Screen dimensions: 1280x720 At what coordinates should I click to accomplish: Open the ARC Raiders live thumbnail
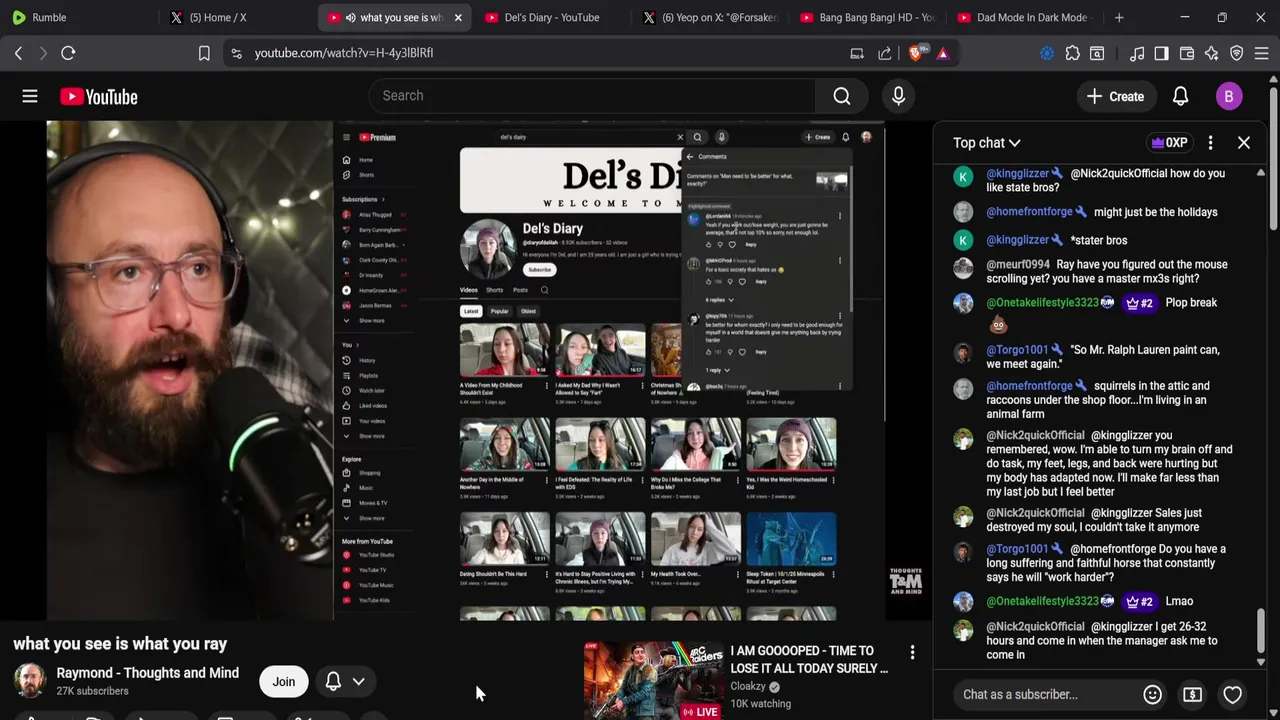pyautogui.click(x=653, y=681)
